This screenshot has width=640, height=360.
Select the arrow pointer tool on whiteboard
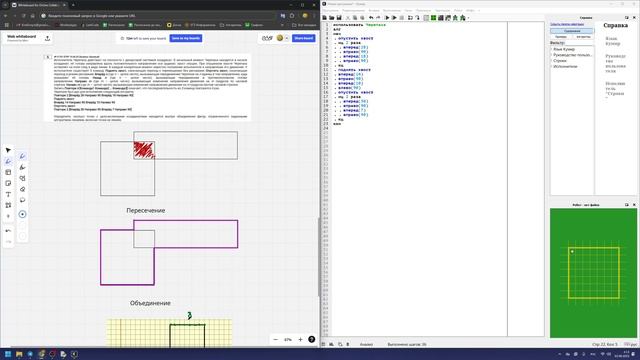coord(8,150)
